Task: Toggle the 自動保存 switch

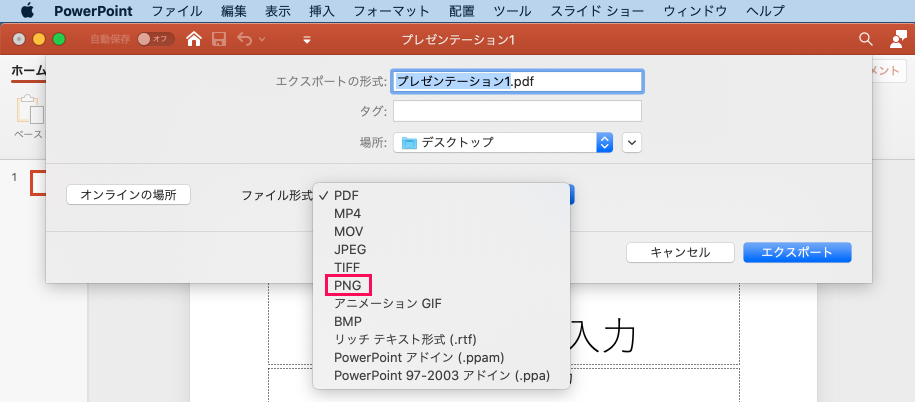Action: tap(155, 39)
